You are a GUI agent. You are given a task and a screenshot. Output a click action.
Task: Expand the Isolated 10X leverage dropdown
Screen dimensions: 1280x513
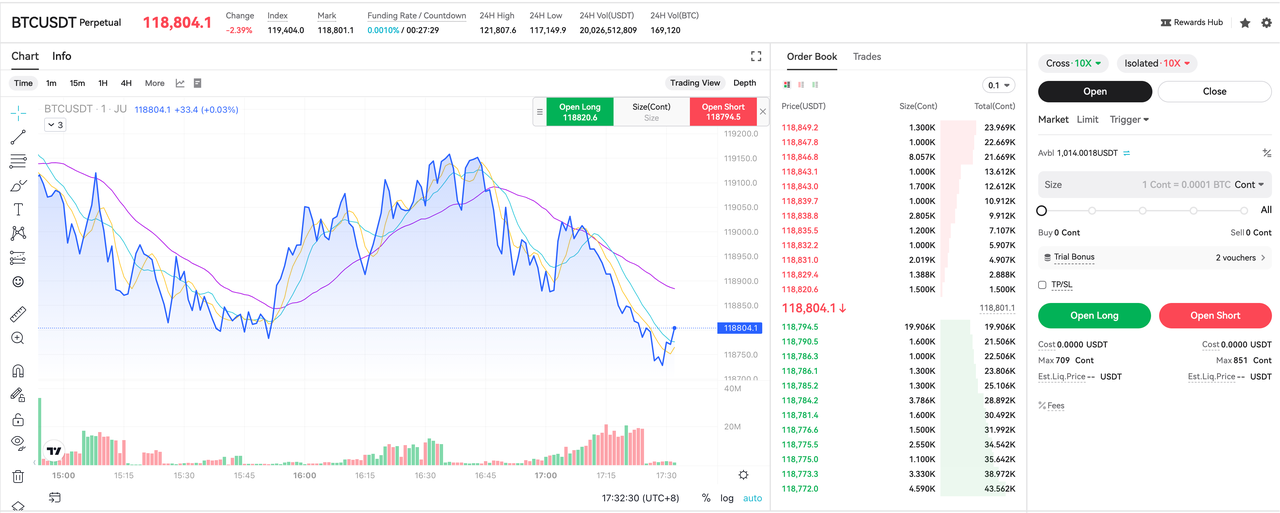click(x=1157, y=63)
